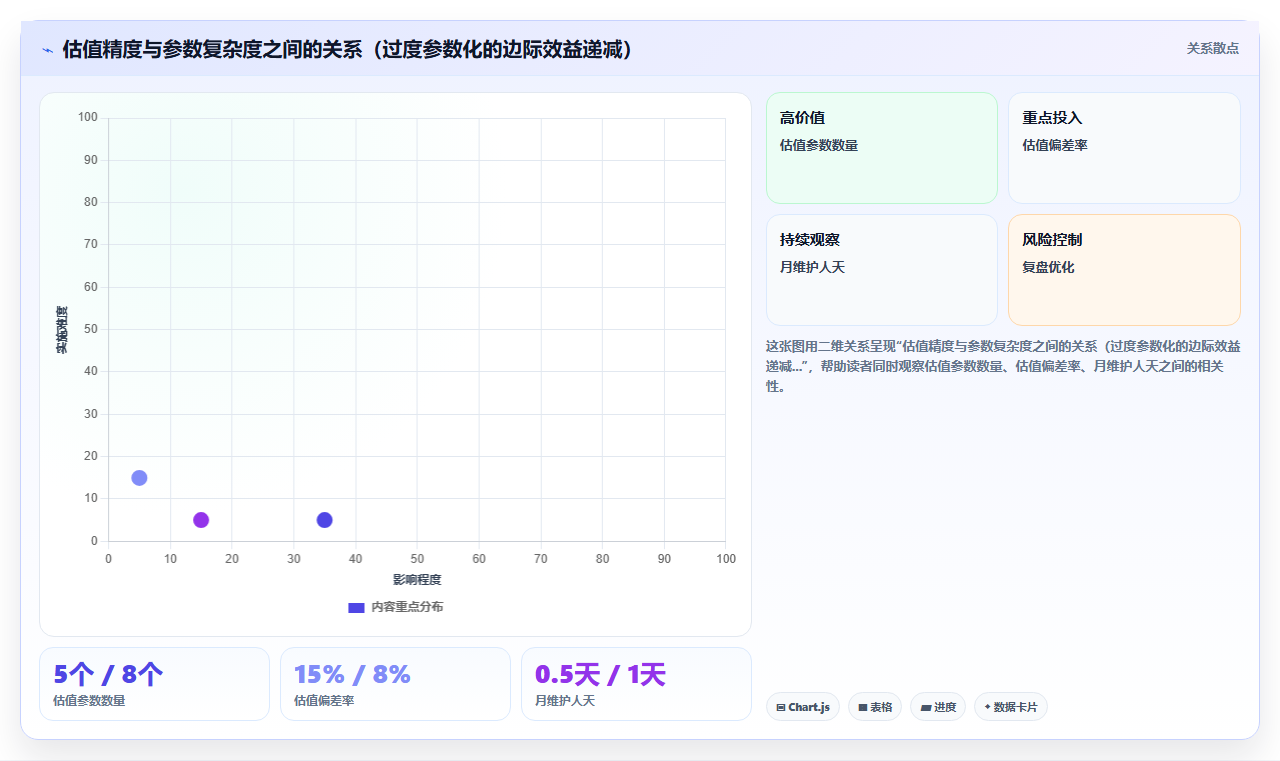Click the description paragraph beginning 这张图用二维关系
The width and height of the screenshot is (1280, 761).
tap(1003, 366)
